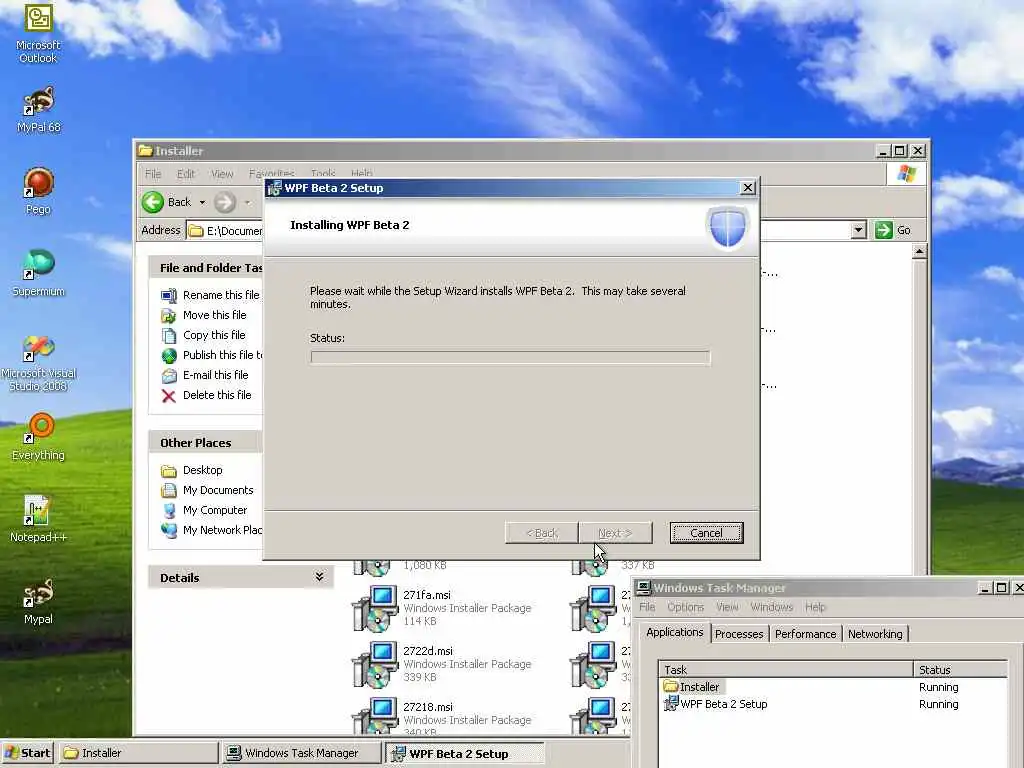This screenshot has width=1024, height=768.
Task: Open the Edit menu in Installer window
Action: pyautogui.click(x=185, y=174)
